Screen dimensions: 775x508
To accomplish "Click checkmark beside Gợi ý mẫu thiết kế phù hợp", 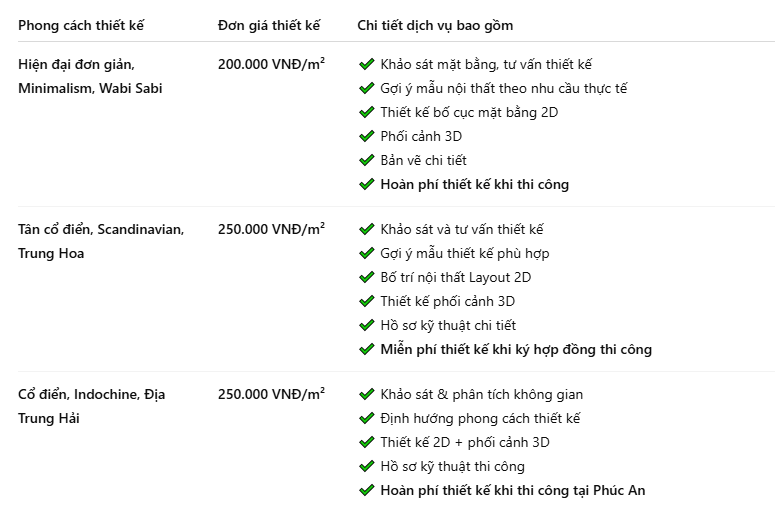I will click(x=366, y=254).
